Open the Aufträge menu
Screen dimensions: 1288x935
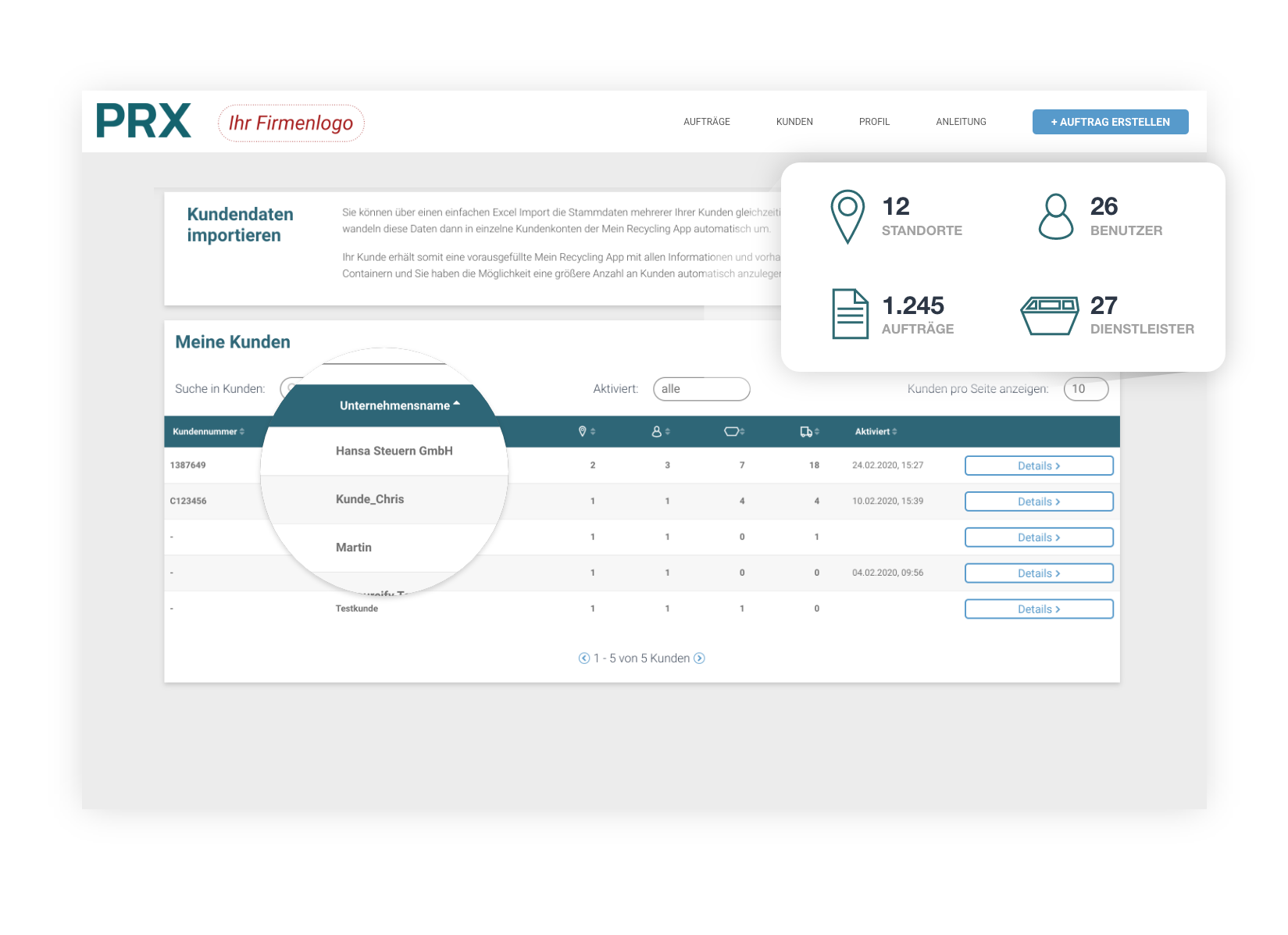(x=707, y=122)
